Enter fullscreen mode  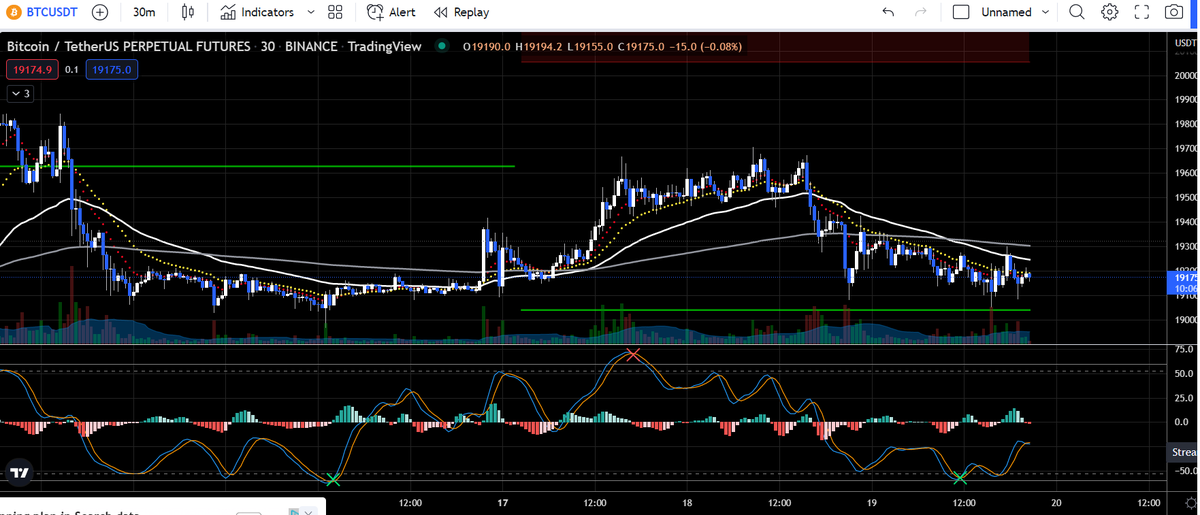1142,12
